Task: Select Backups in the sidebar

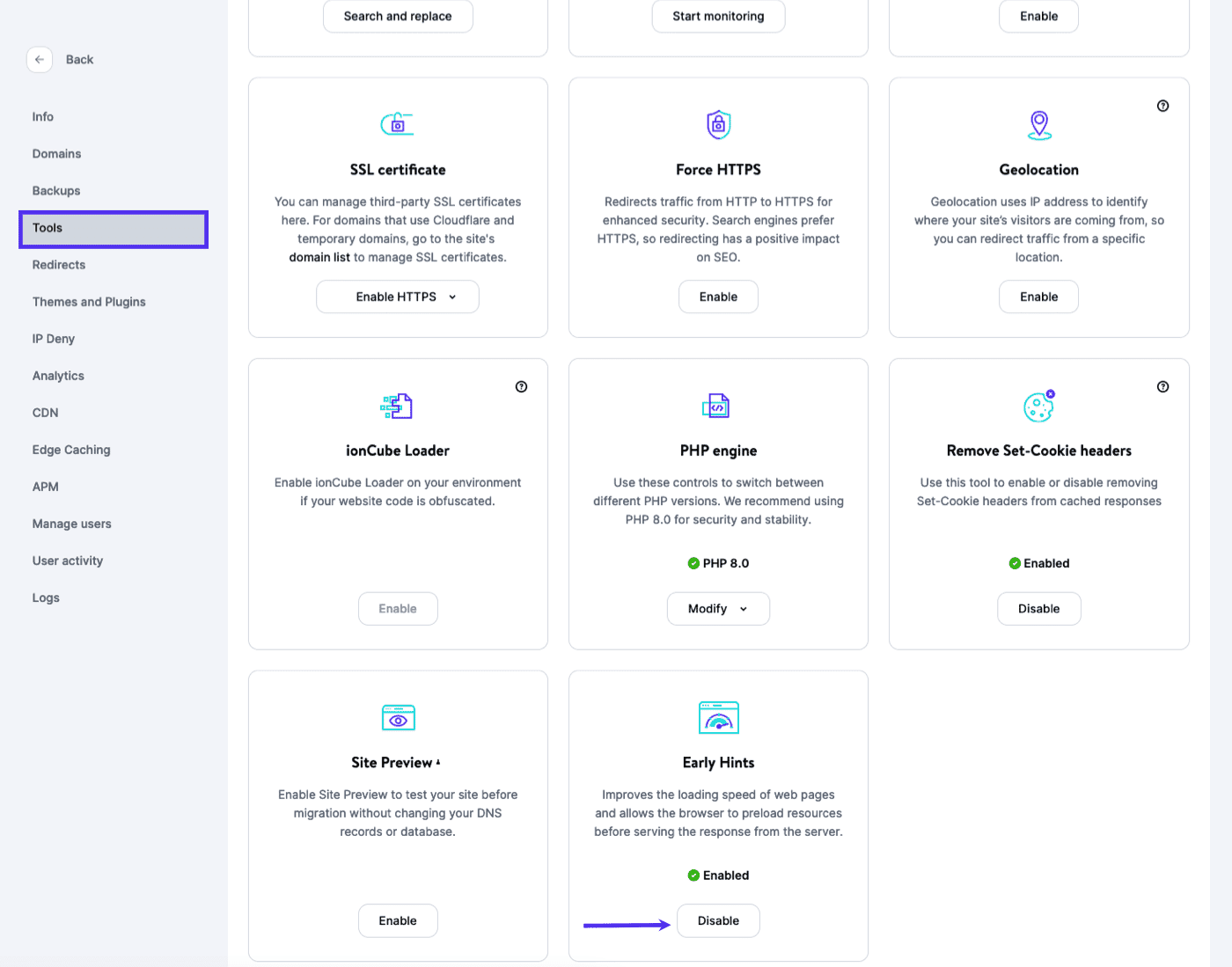Action: 55,190
